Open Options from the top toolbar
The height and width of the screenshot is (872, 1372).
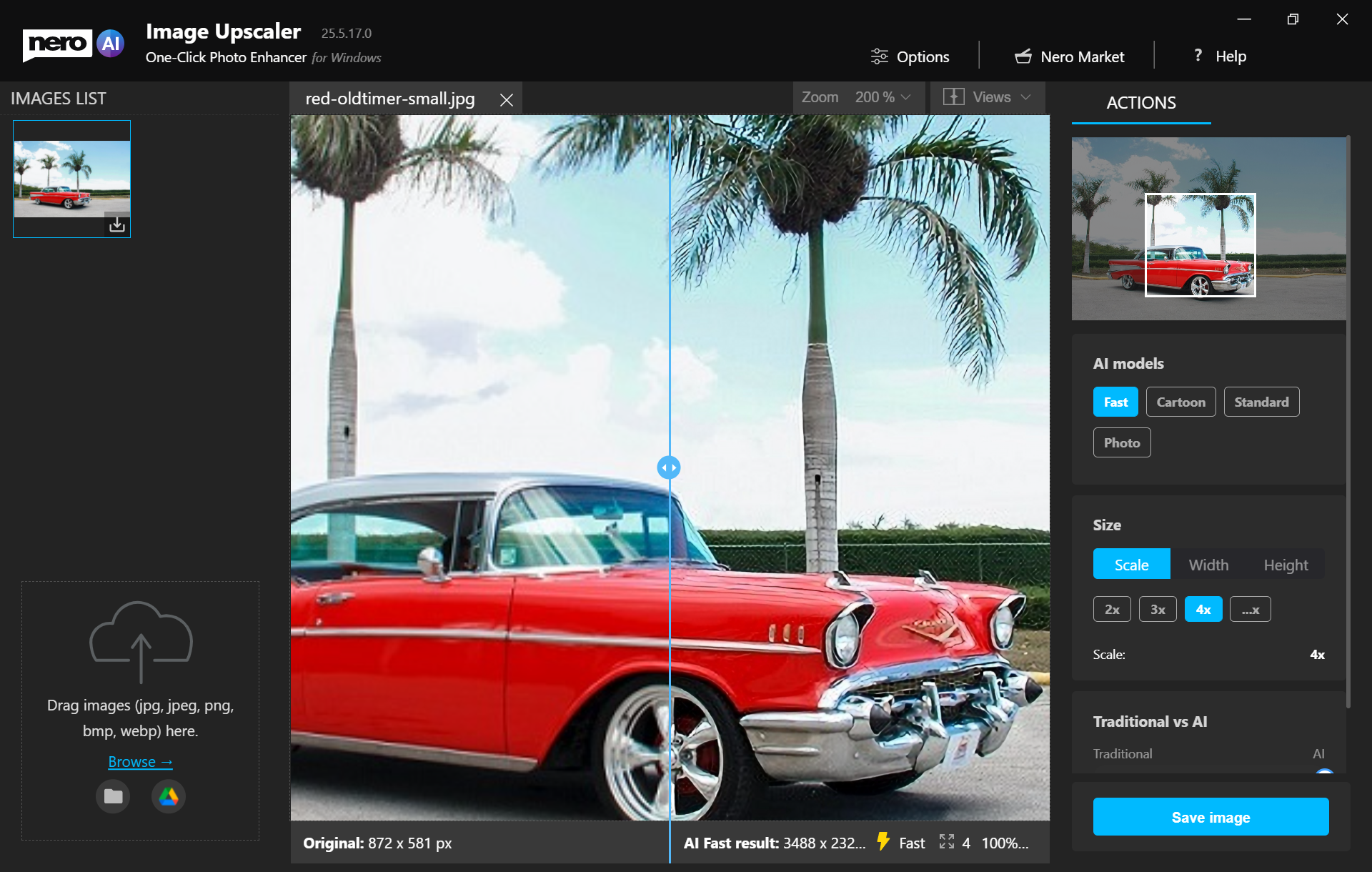(910, 56)
